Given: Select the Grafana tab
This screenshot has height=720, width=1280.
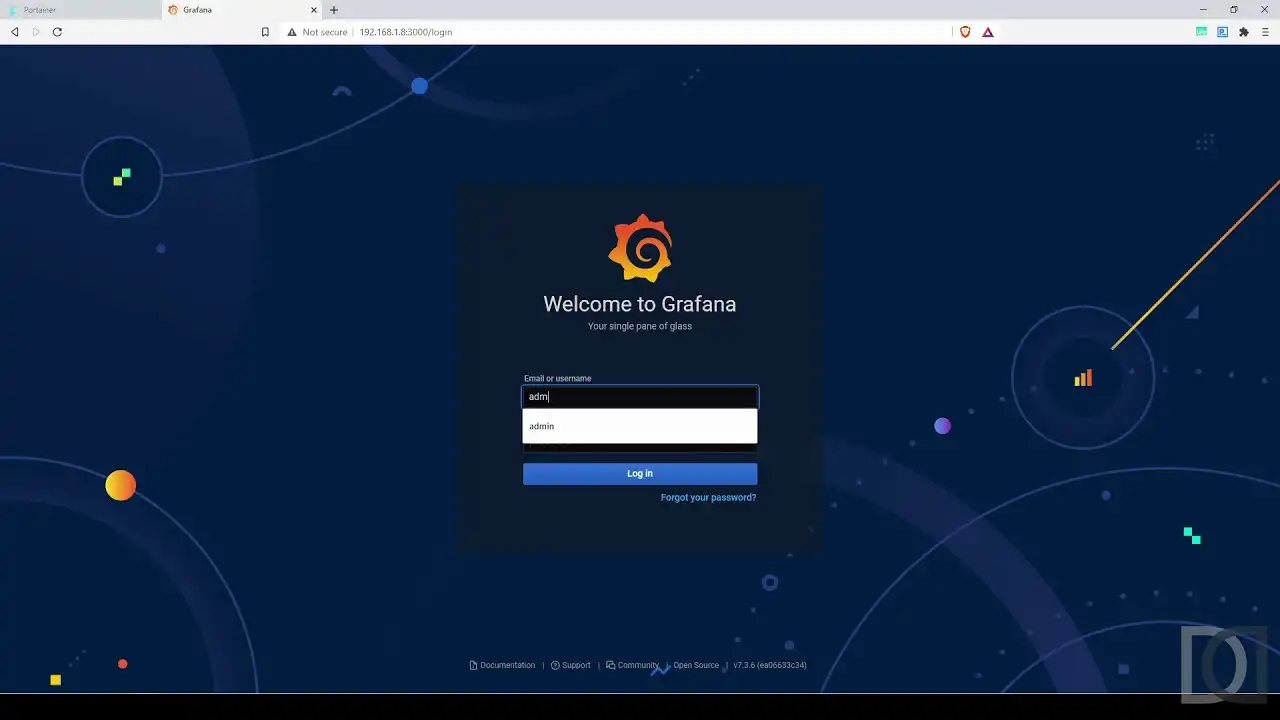Looking at the screenshot, I should coord(240,10).
